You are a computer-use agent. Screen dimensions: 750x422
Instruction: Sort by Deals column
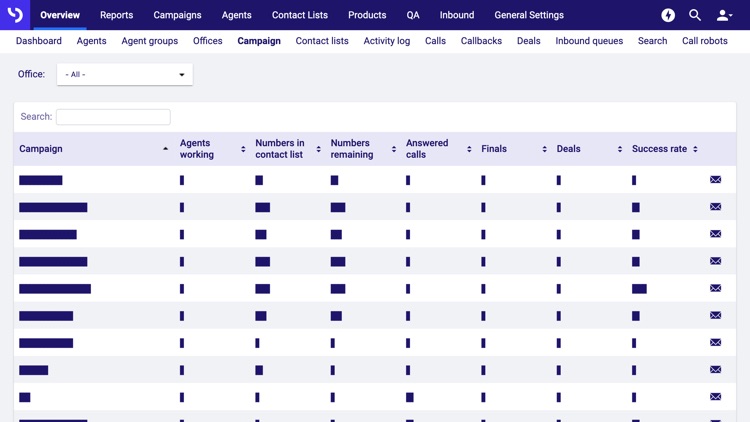620,149
